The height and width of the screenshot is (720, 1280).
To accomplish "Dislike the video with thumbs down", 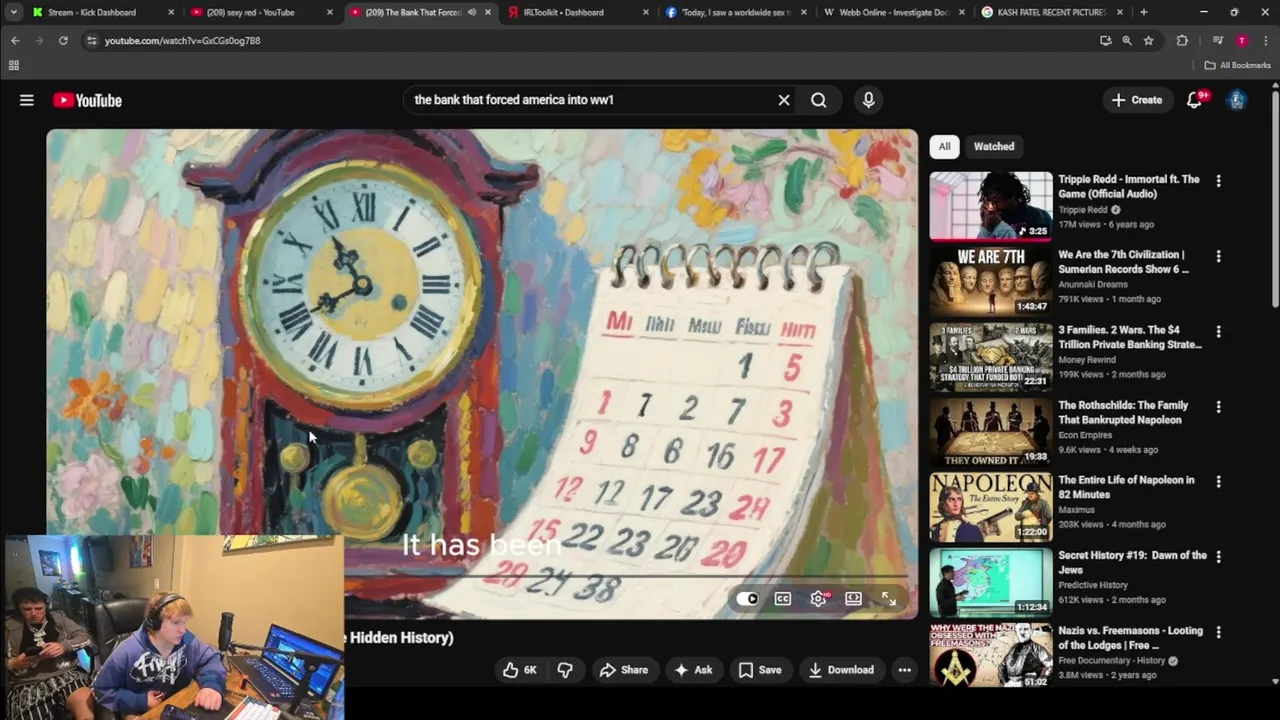I will pyautogui.click(x=565, y=670).
